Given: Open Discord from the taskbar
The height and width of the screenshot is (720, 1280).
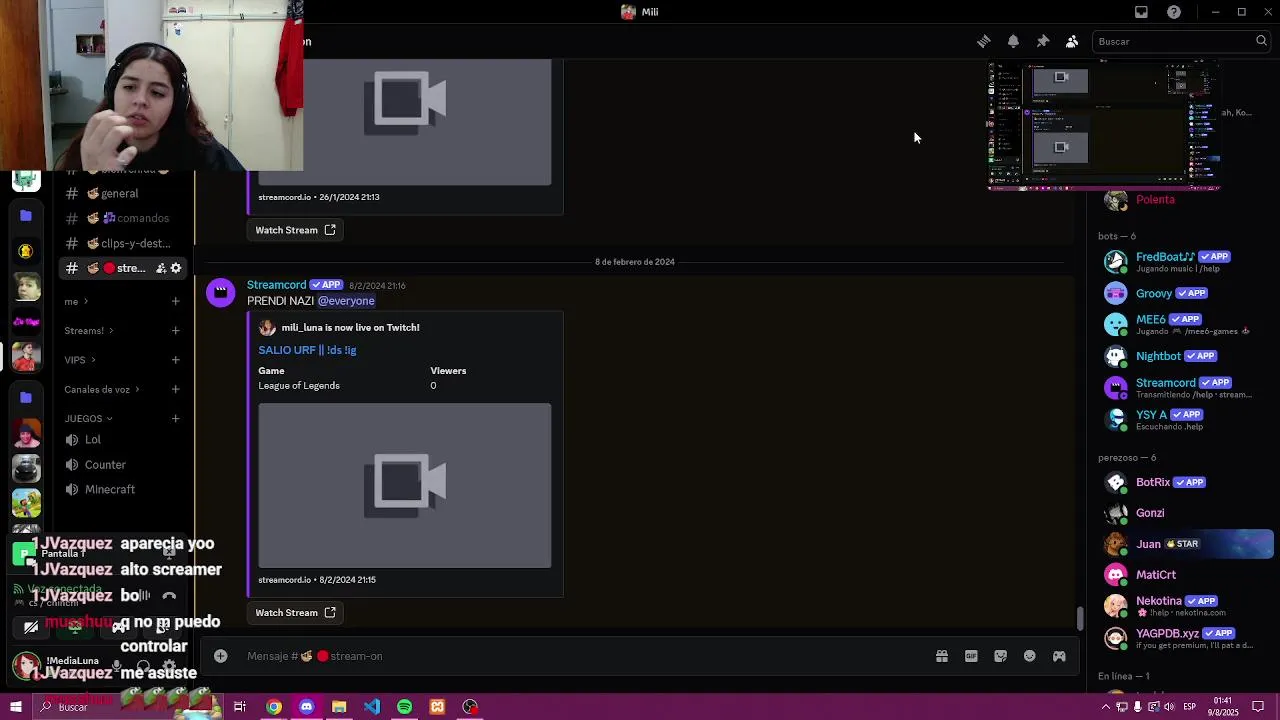Looking at the screenshot, I should pyautogui.click(x=306, y=707).
